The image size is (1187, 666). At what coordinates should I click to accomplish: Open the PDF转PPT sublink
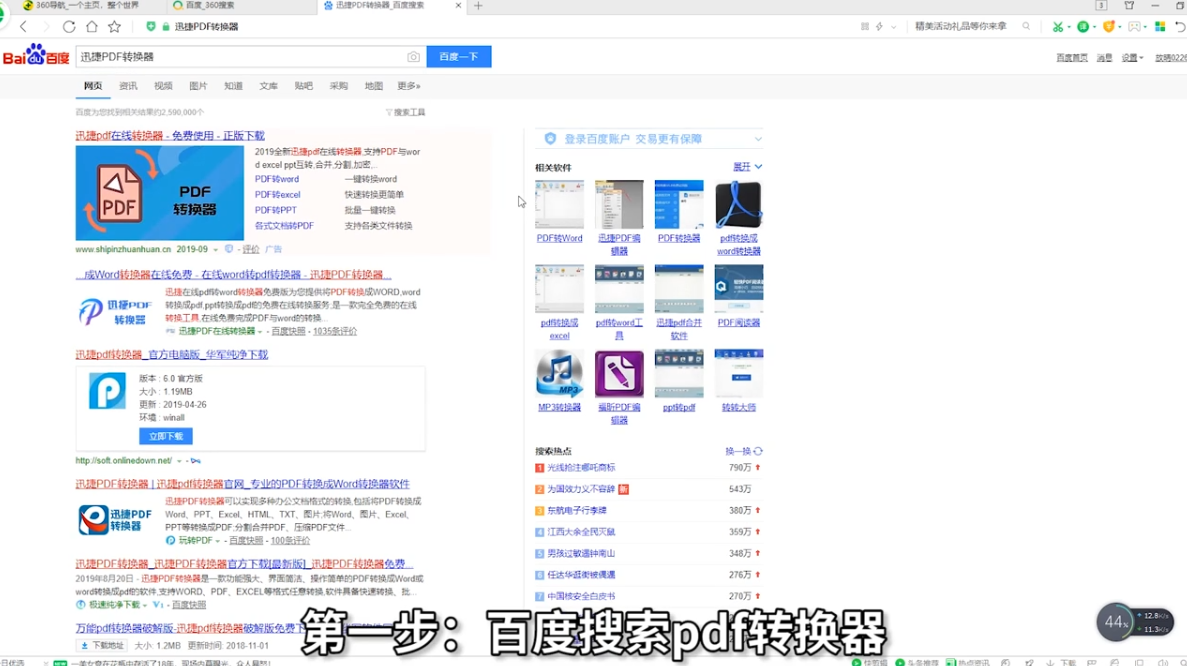276,210
